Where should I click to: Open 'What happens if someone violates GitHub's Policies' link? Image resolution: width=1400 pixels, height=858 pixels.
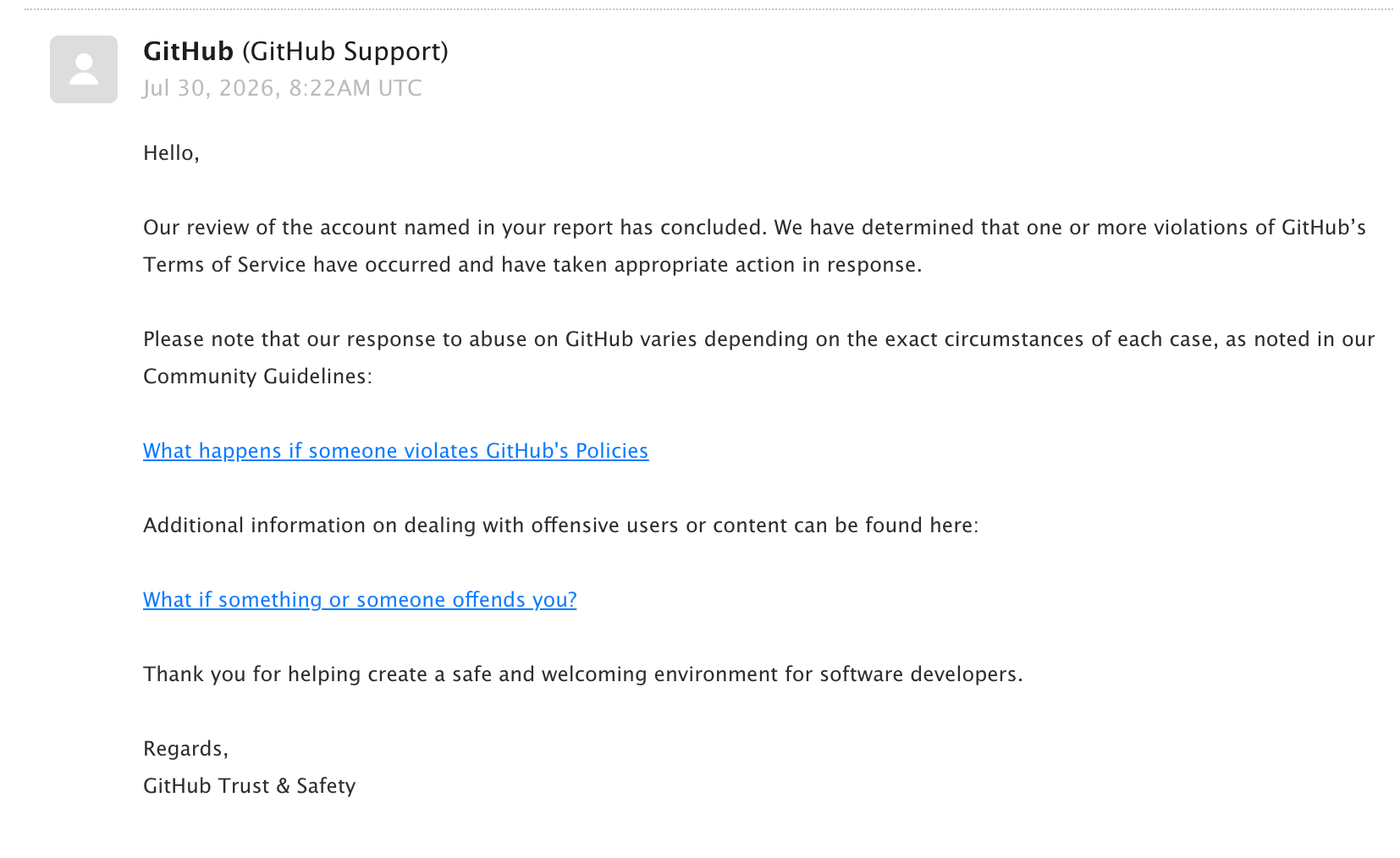[x=395, y=451]
